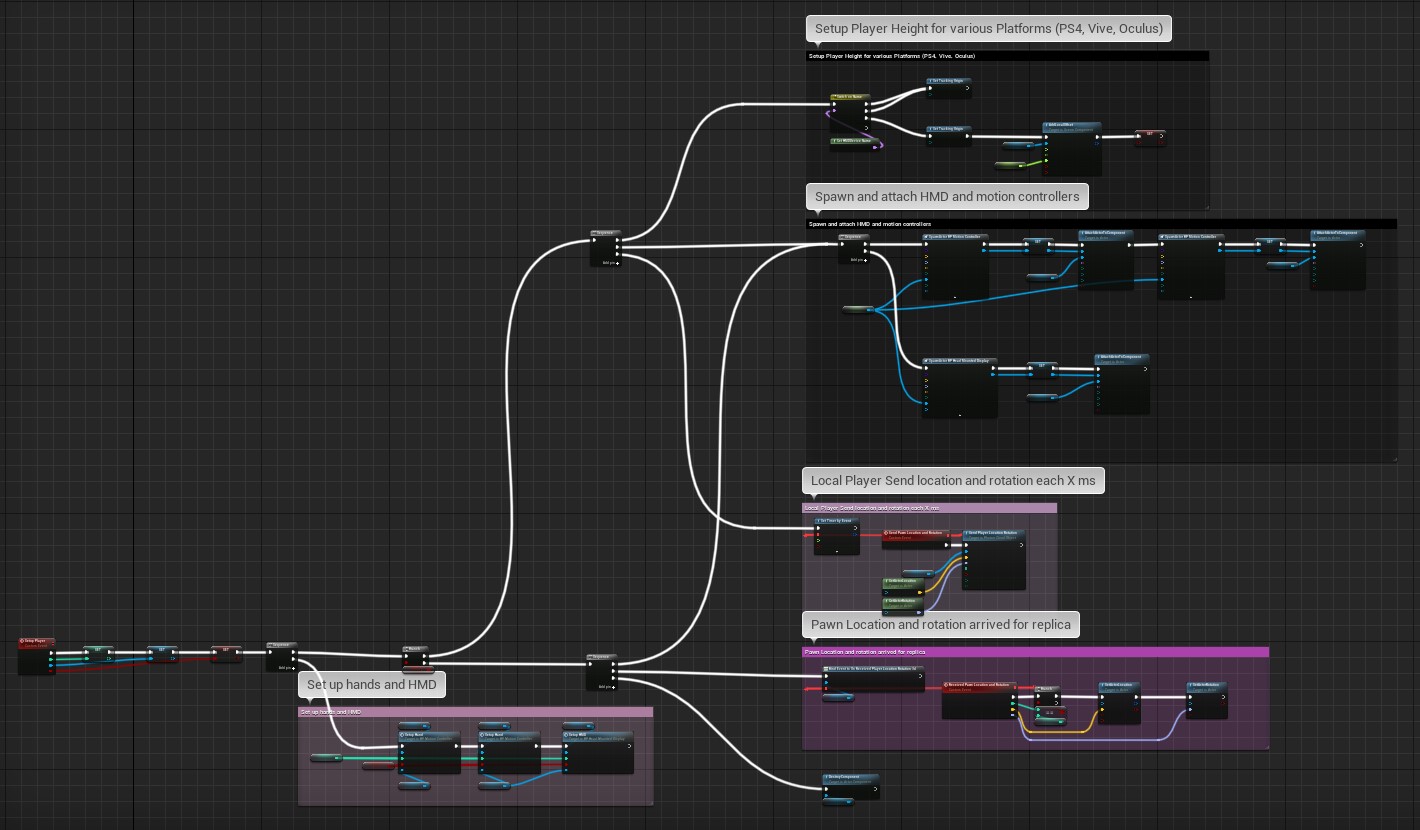The height and width of the screenshot is (830, 1420).
Task: Select the AddLocalOffset node
Action: click(1071, 149)
